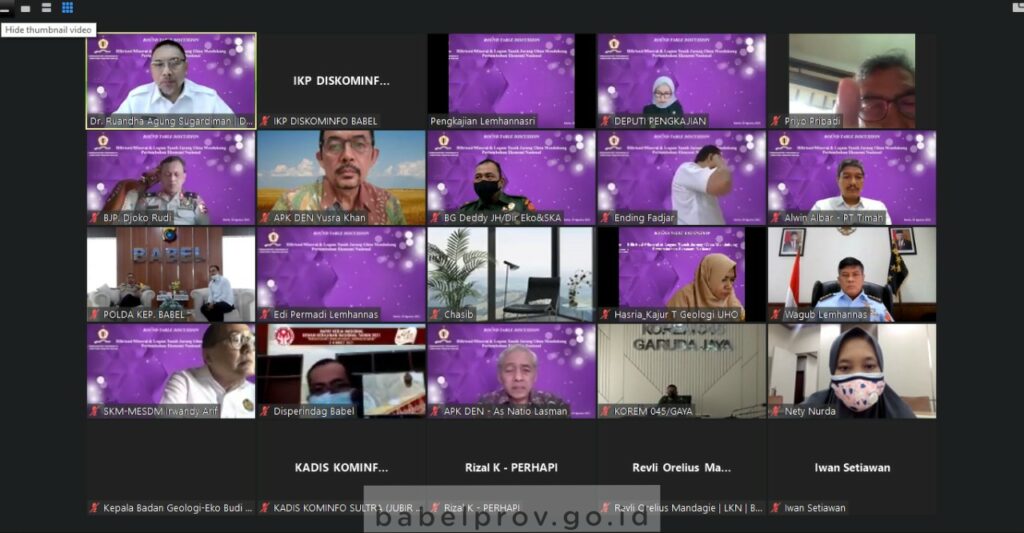
Task: Click muted mic icon beside Priyo Pribadi
Action: click(776, 121)
